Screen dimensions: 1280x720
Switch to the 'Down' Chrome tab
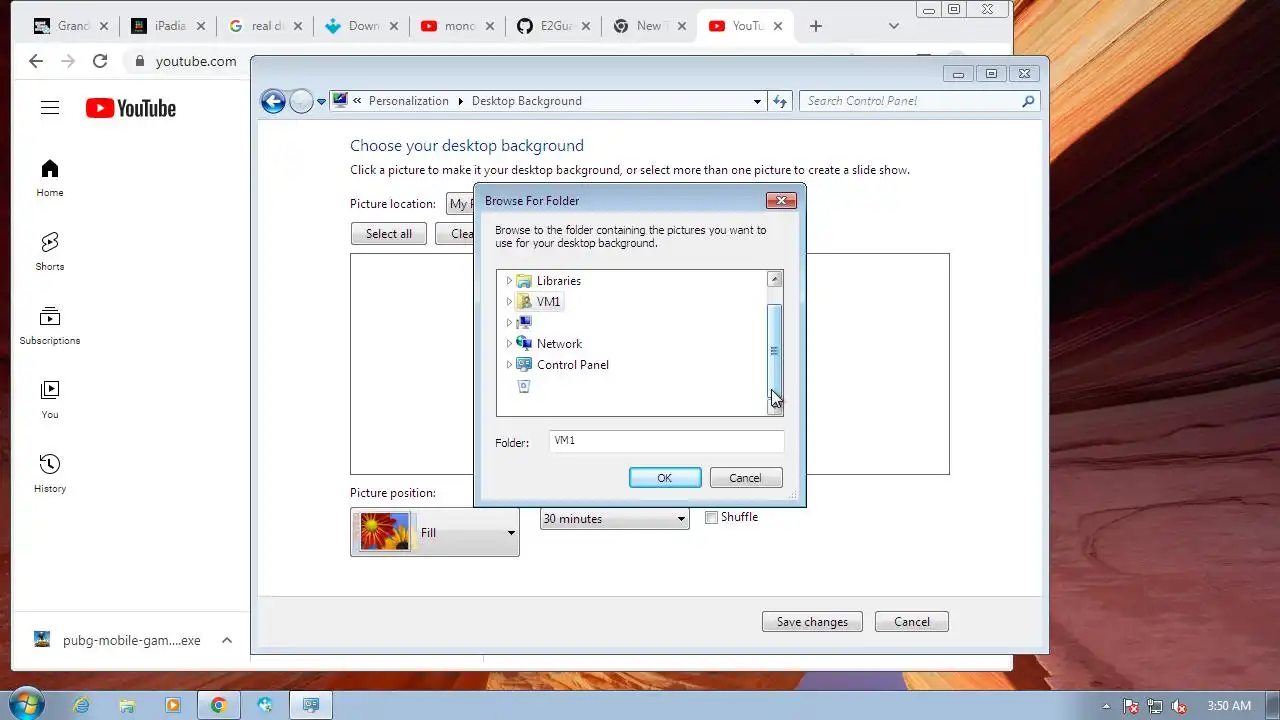[x=361, y=26]
